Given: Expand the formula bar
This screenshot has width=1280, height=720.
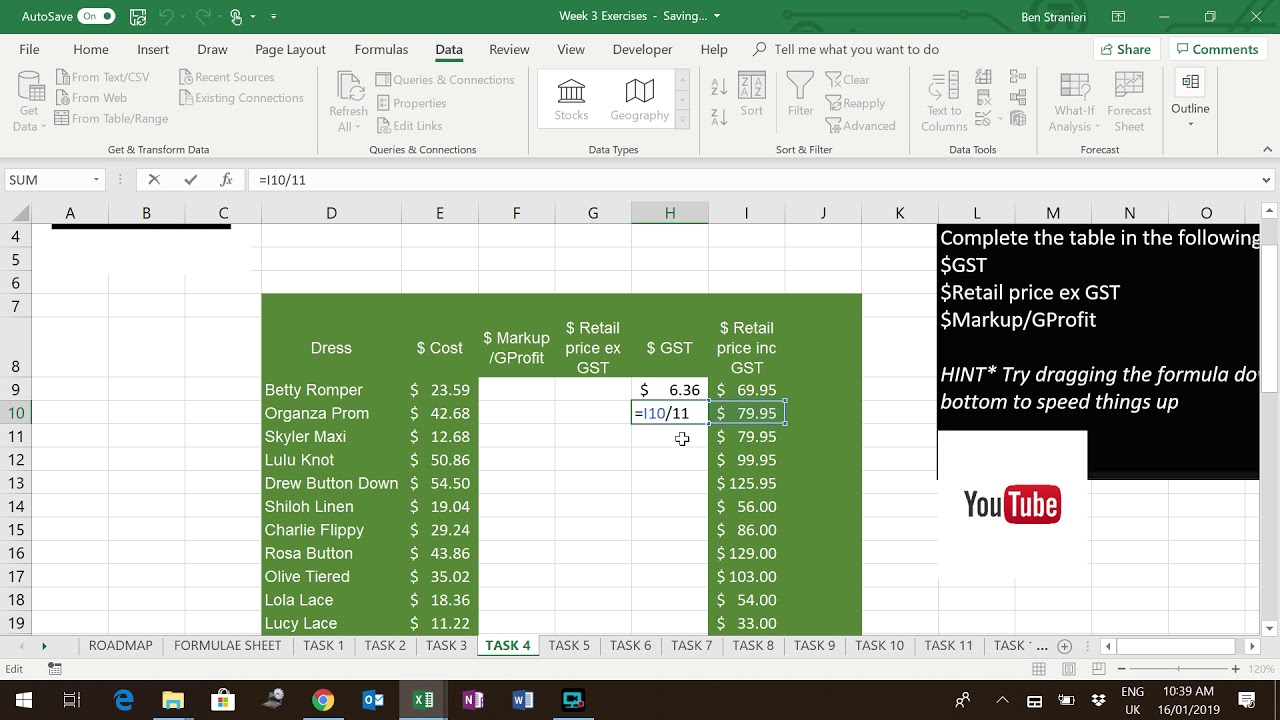Looking at the screenshot, I should pos(1267,180).
